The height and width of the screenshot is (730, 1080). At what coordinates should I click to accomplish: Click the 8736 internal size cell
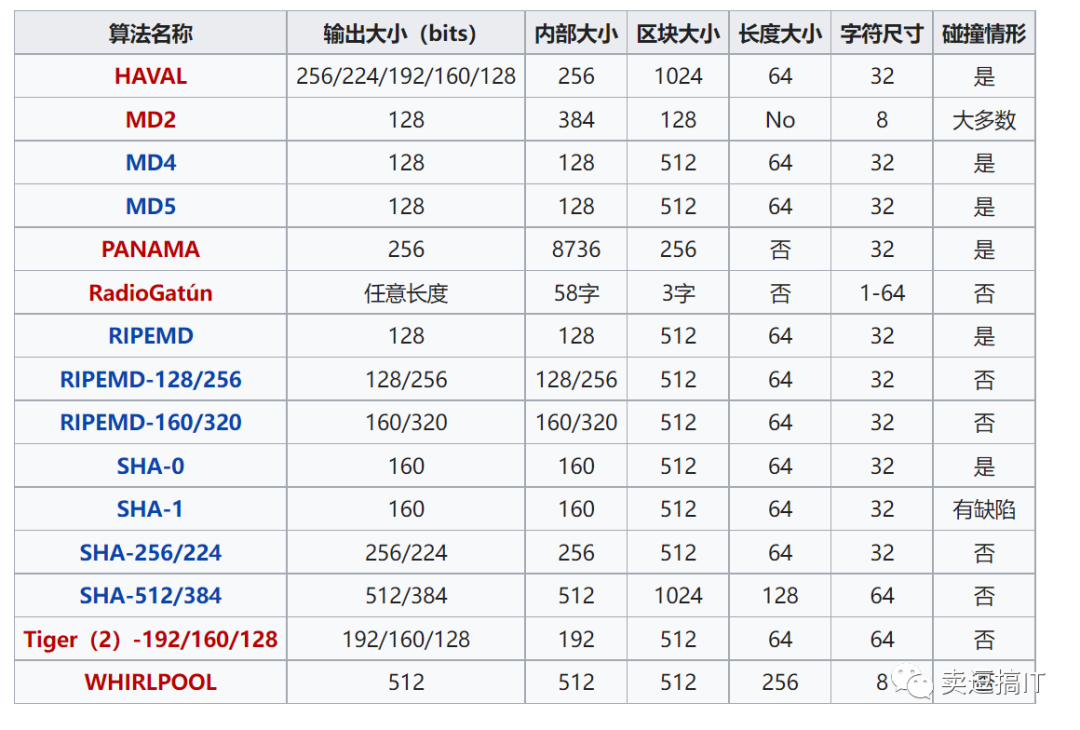(576, 249)
